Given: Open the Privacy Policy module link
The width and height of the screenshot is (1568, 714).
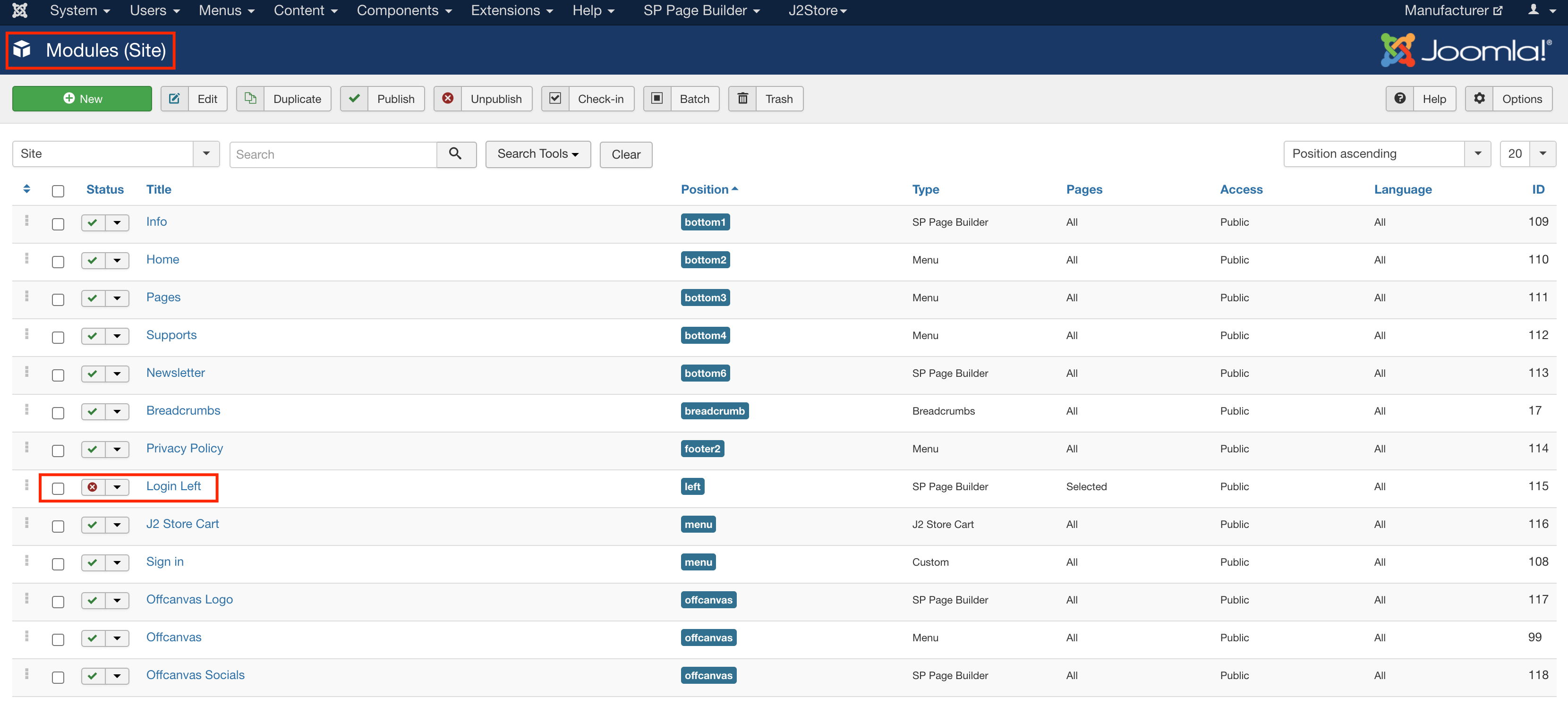Looking at the screenshot, I should point(185,448).
